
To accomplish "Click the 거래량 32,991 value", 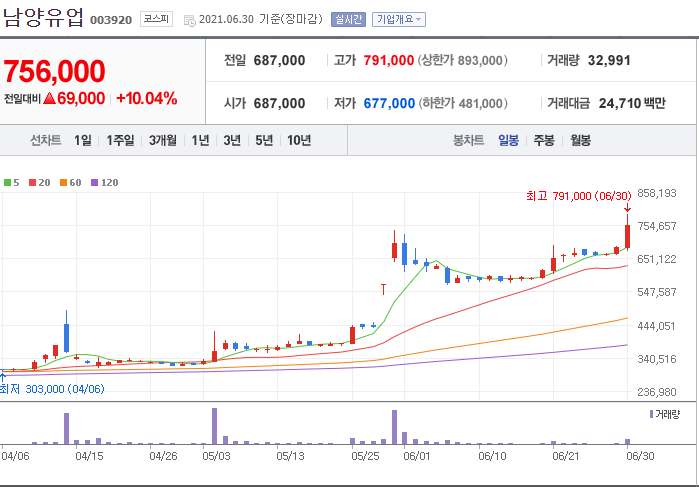I will [x=609, y=60].
